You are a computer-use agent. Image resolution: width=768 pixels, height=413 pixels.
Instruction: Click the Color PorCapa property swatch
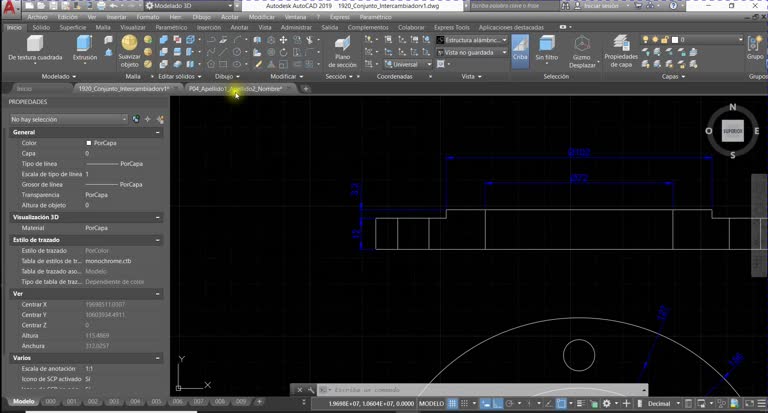tap(89, 143)
